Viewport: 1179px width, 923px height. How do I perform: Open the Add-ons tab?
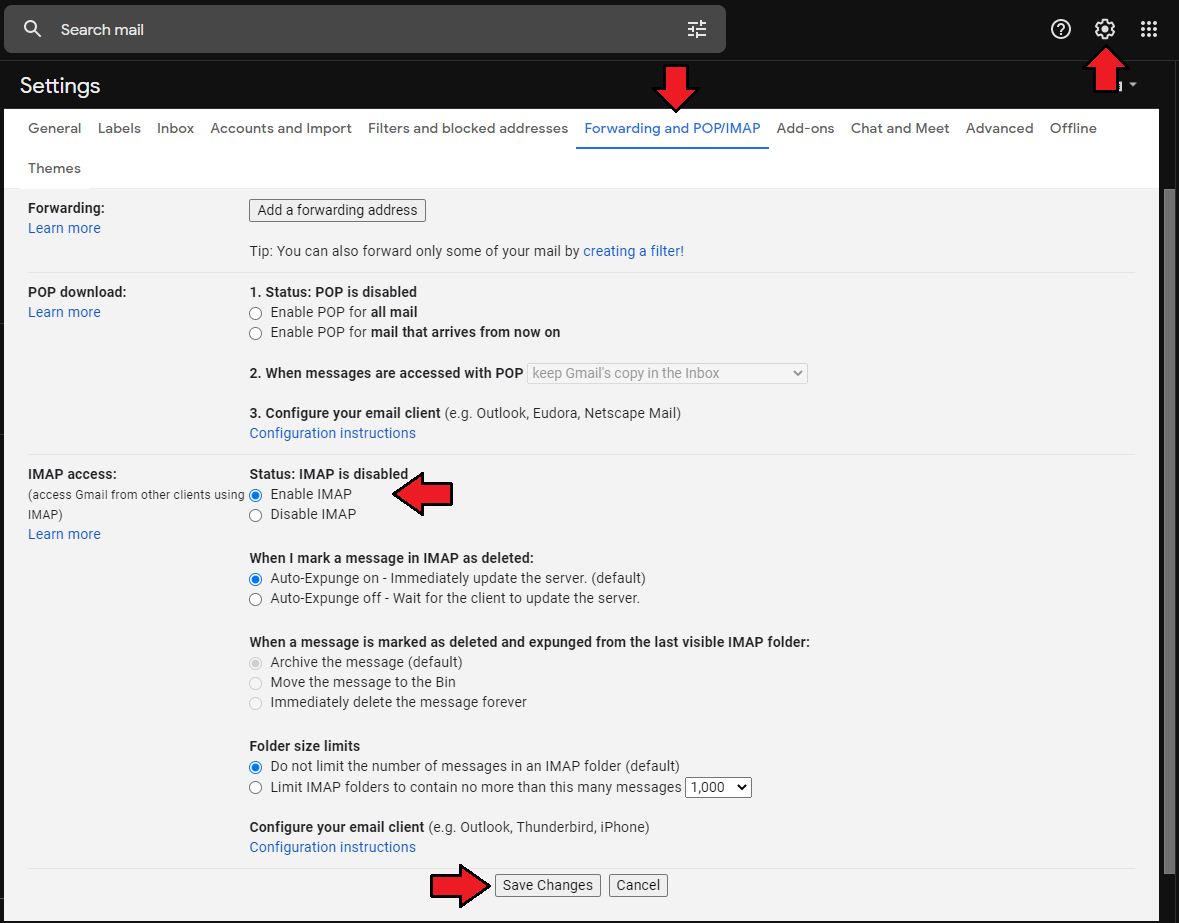pyautogui.click(x=805, y=129)
